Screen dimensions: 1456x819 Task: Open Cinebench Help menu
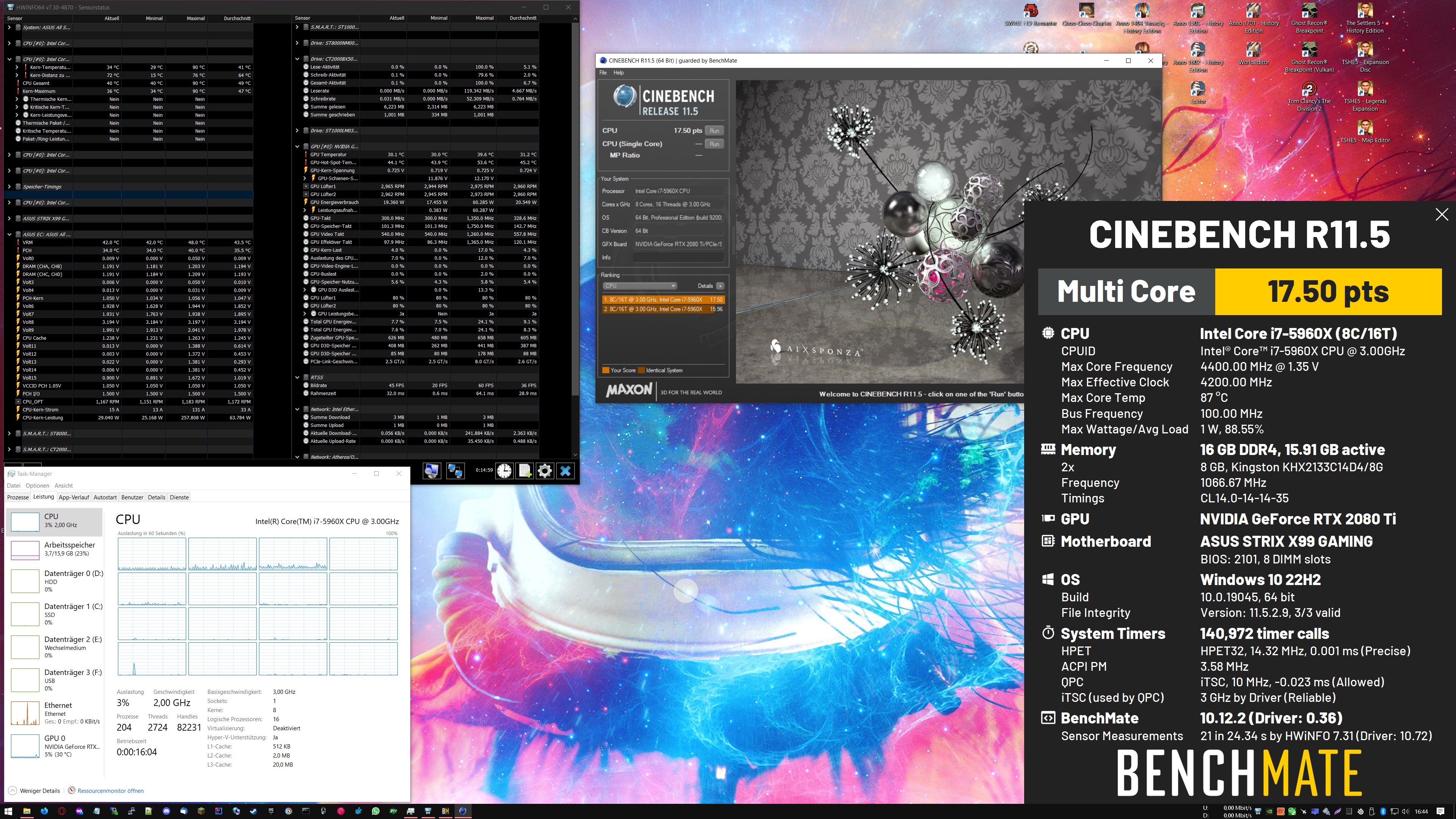[619, 72]
